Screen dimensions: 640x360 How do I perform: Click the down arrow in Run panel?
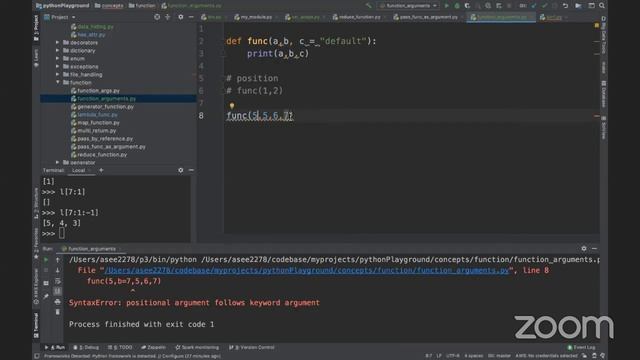(58, 270)
